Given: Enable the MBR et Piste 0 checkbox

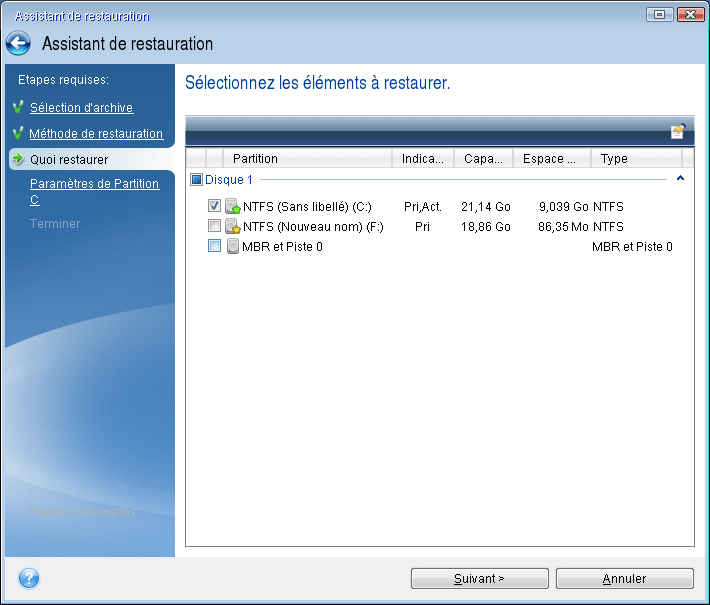Looking at the screenshot, I should [214, 246].
